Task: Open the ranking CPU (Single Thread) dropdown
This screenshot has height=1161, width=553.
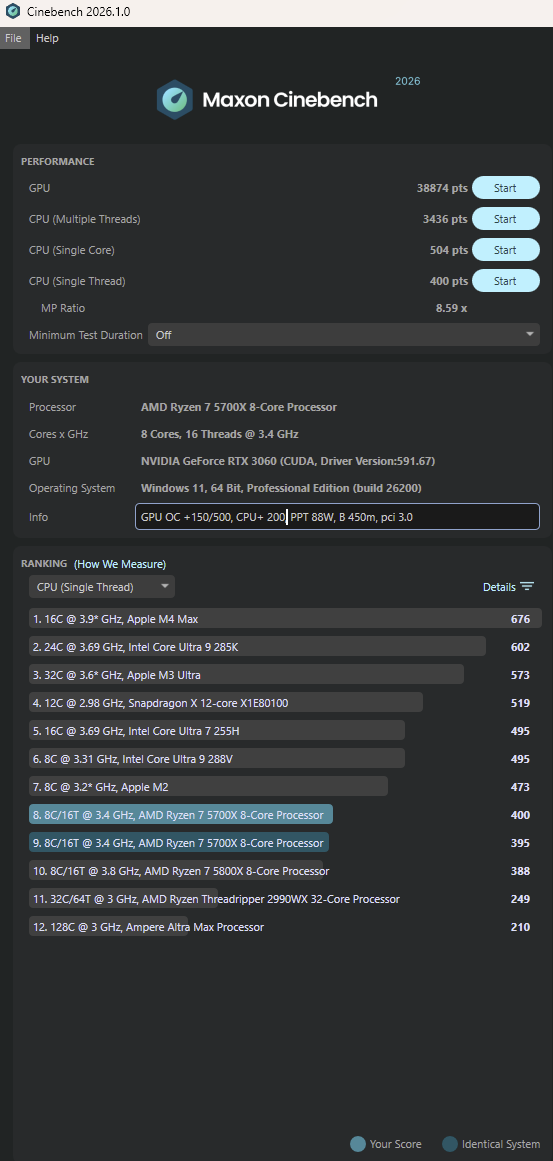Action: click(102, 587)
